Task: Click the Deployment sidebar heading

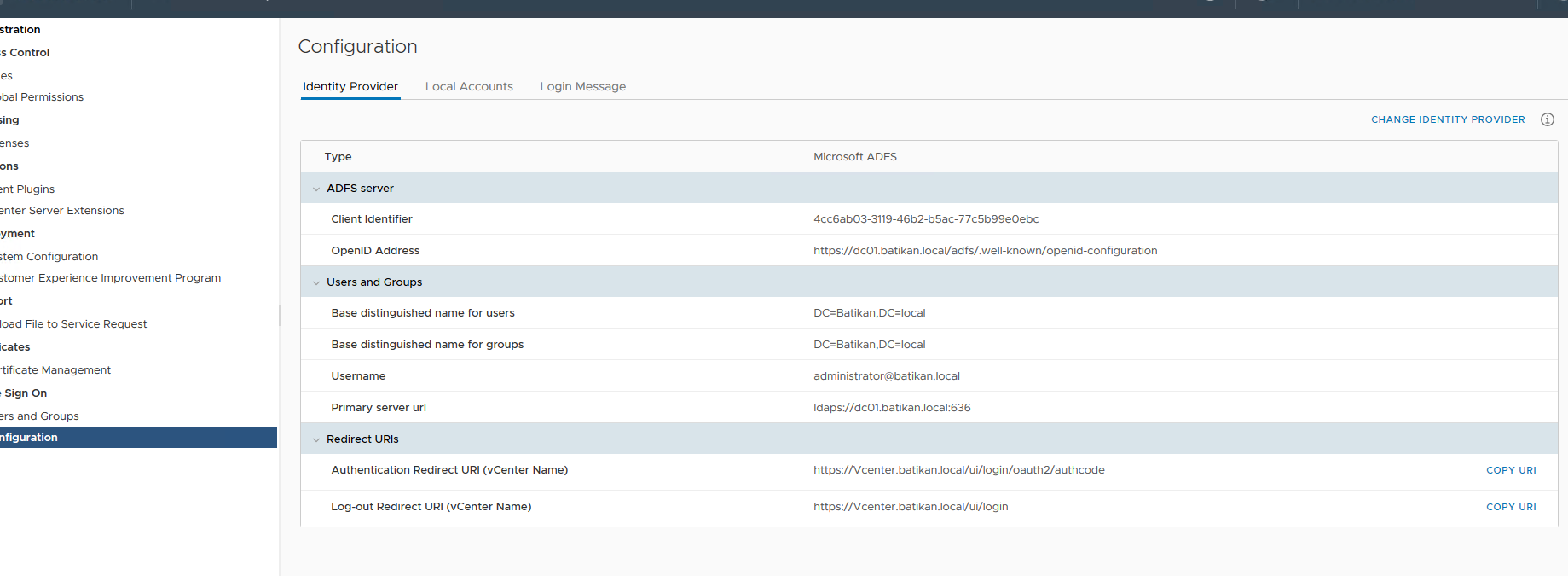Action: [17, 233]
